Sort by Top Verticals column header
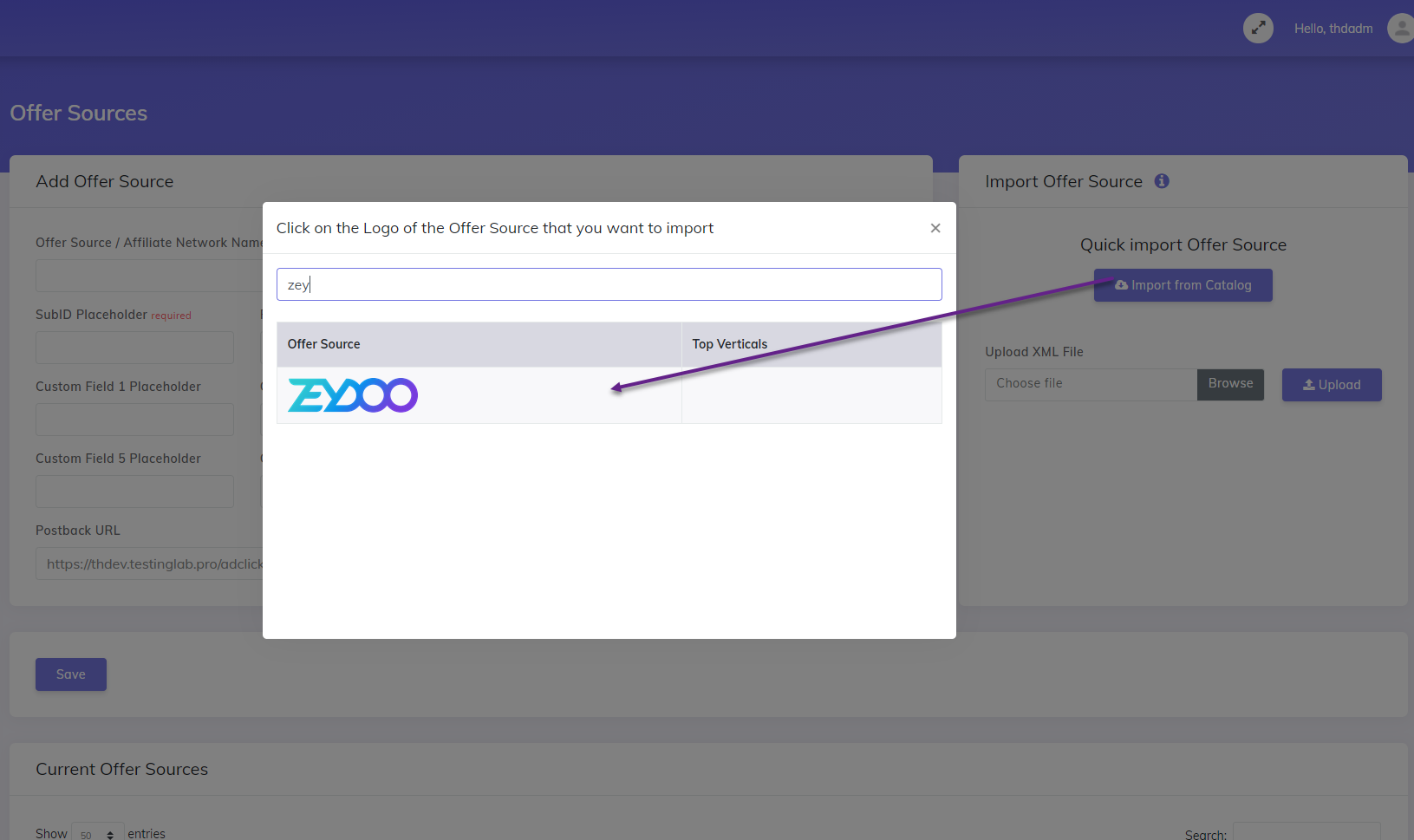Screen dimensions: 1414x840 click(x=811, y=344)
